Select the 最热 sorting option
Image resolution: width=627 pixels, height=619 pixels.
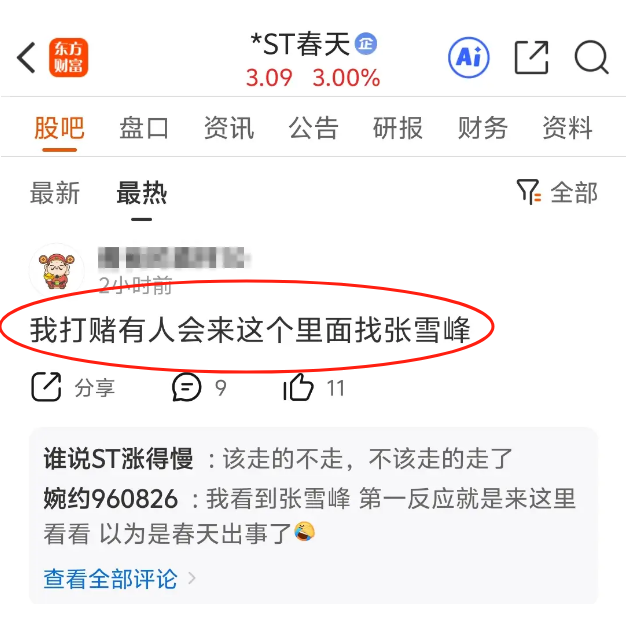[x=142, y=193]
